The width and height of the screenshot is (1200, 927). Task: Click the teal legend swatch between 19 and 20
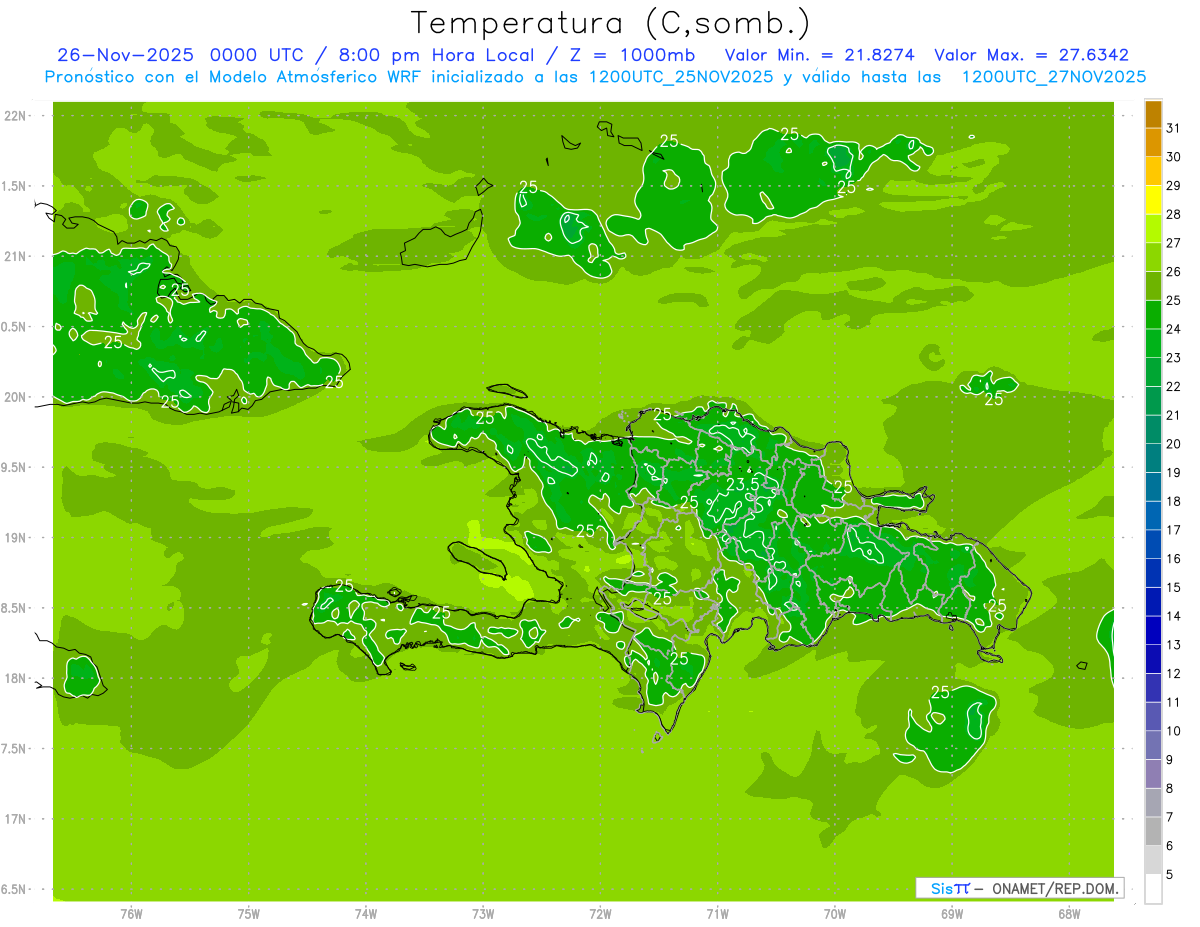(x=1153, y=459)
